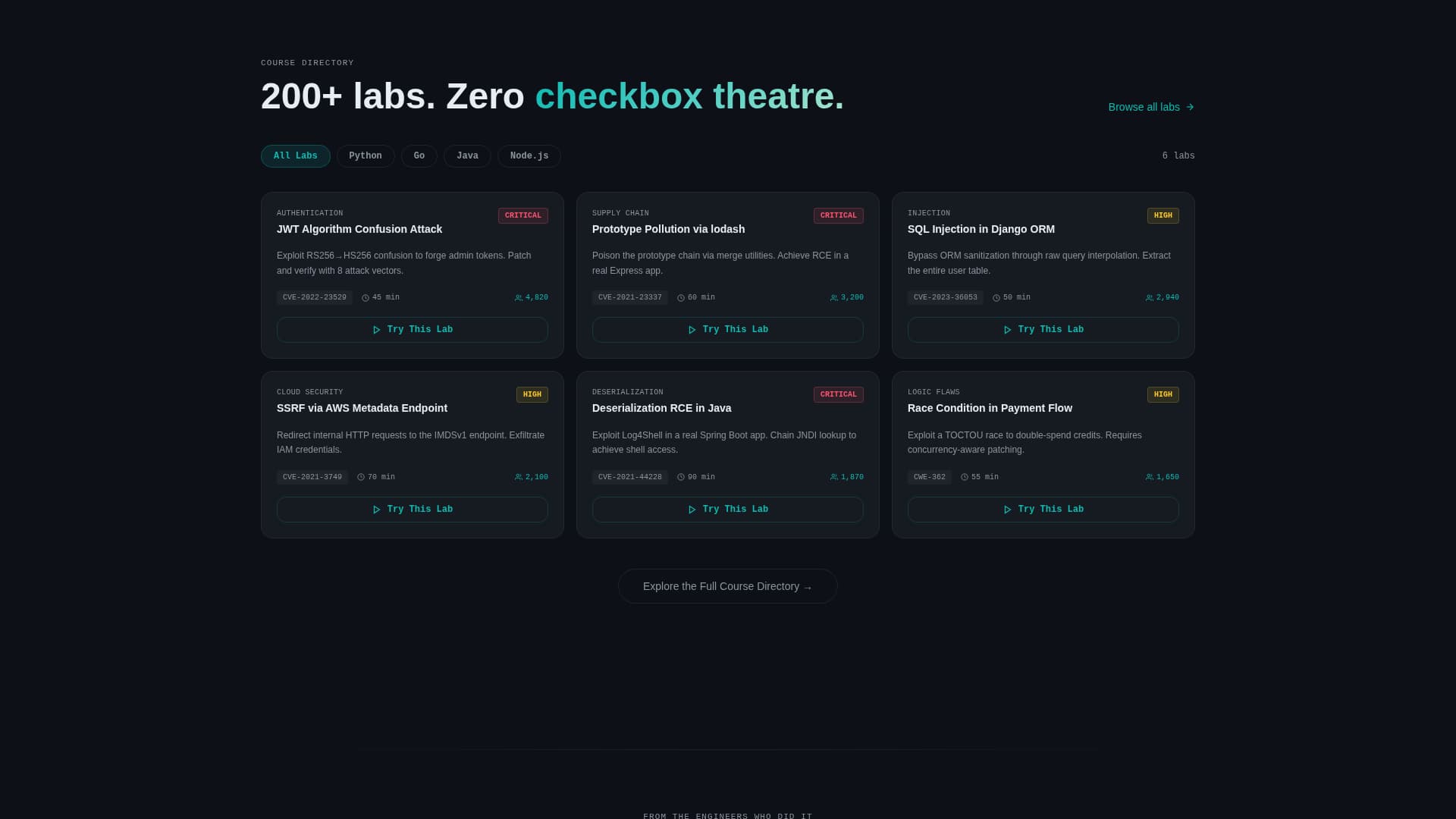
Task: Try the SQL Injection in Django lab
Action: coord(1043,330)
